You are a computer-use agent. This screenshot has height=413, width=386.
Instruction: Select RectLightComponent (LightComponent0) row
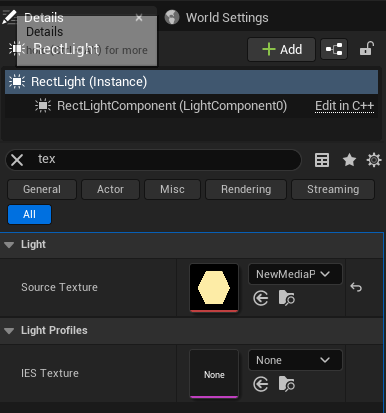[x=192, y=106]
